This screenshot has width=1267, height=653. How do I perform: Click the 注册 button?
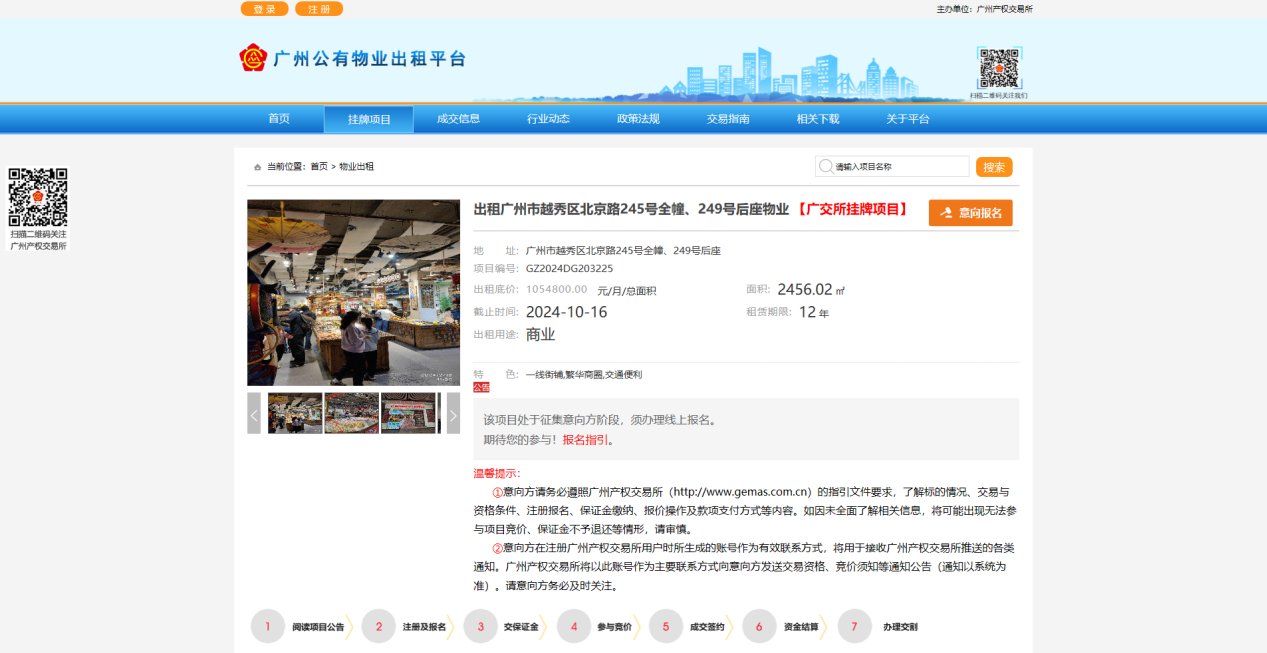pos(318,8)
